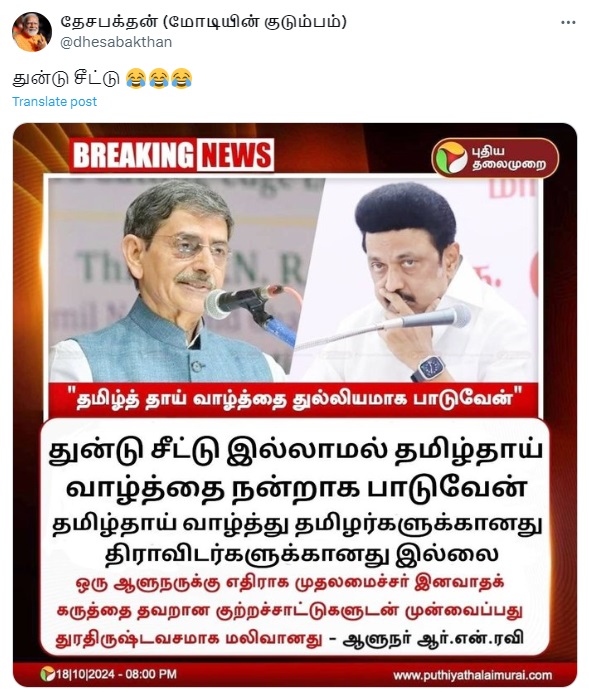Viewport: 589px width, 695px height.
Task: Open the poster's profile avatar
Action: (x=31, y=31)
